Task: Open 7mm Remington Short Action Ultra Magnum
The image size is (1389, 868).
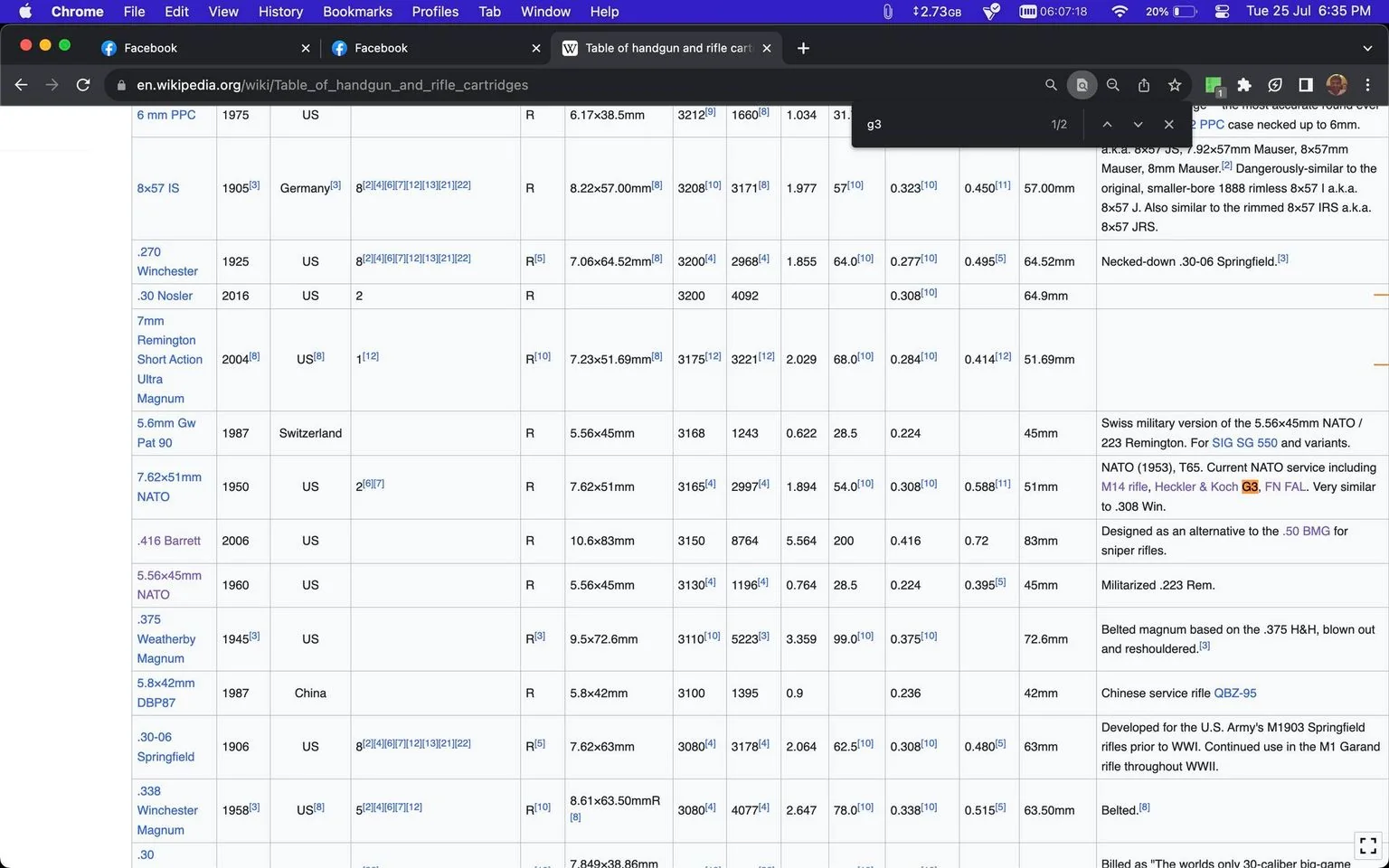Action: coord(169,360)
